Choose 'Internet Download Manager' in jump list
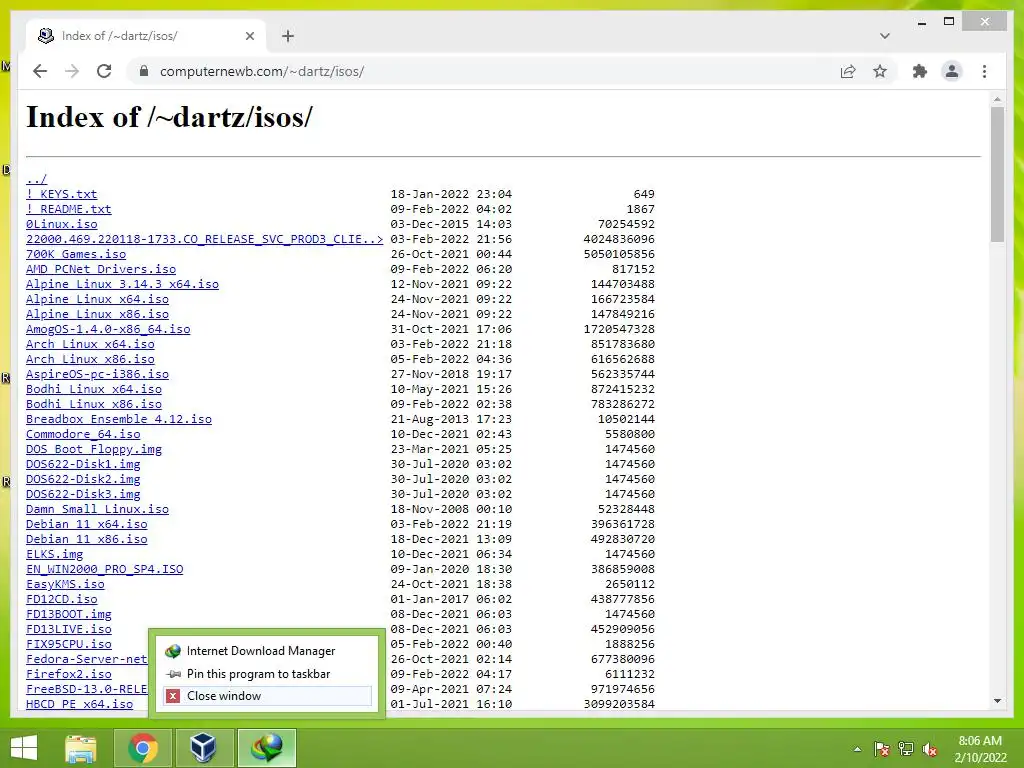This screenshot has height=768, width=1024. click(267, 651)
